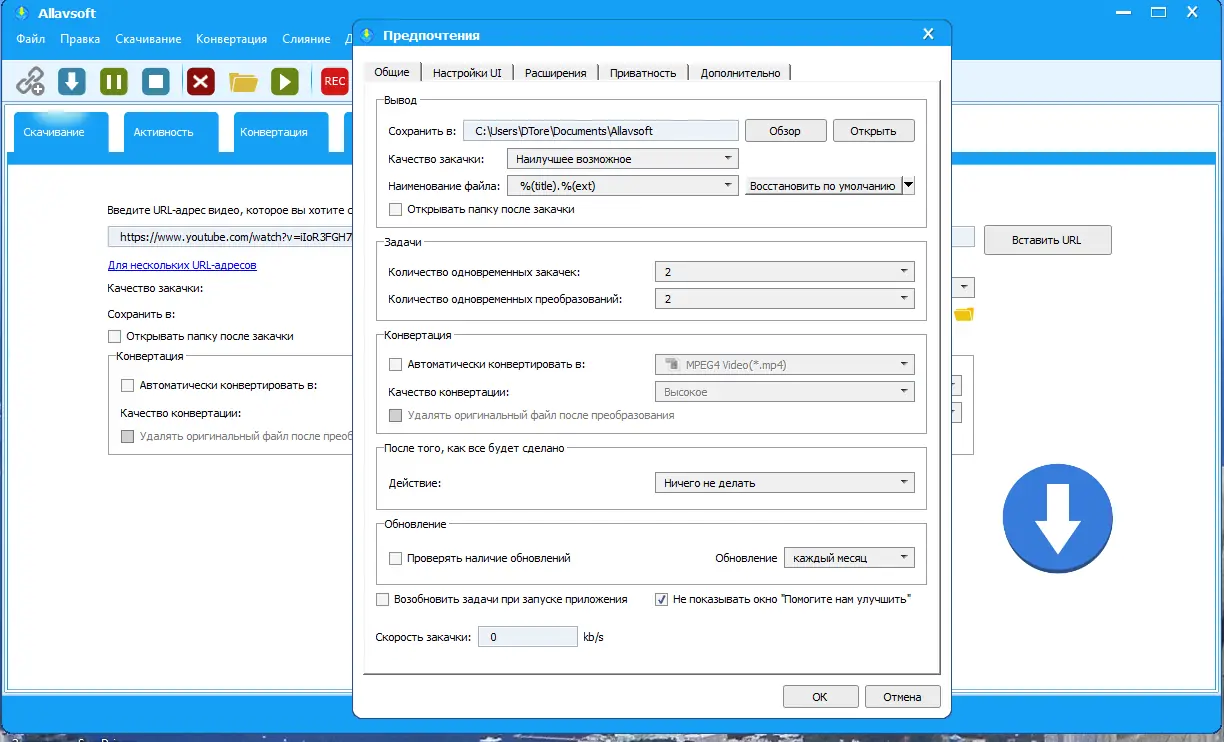The height and width of the screenshot is (742, 1224).
Task: Click the red X delete toolbar icon
Action: 201,81
